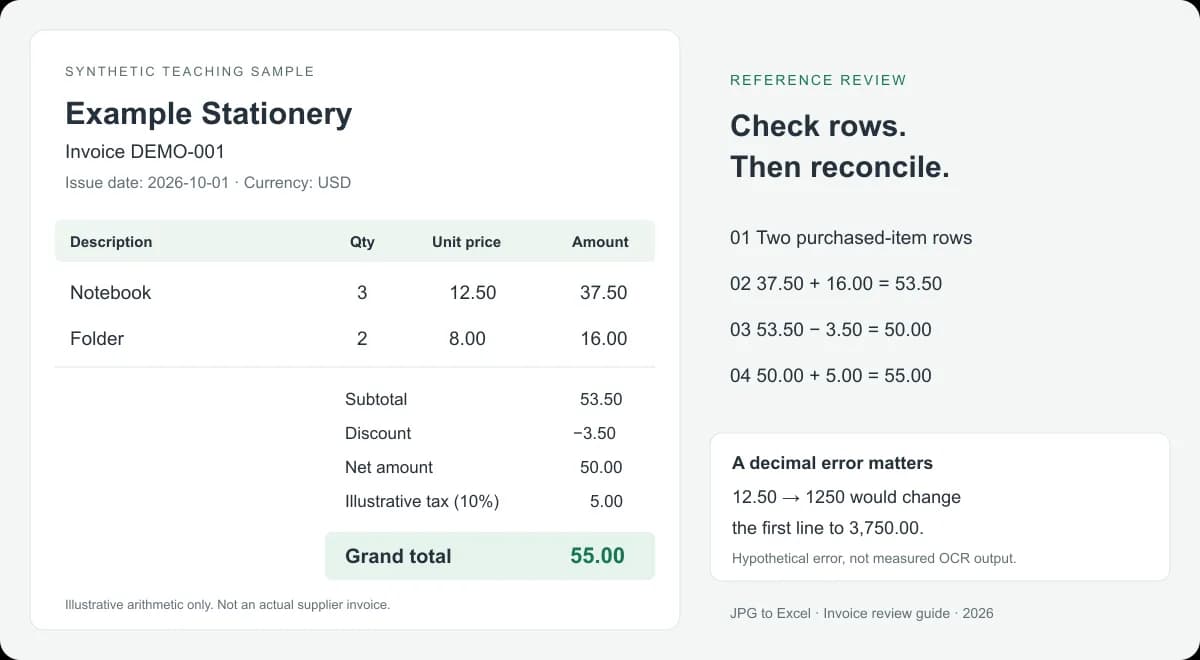
Task: Click the net amount value '50.00'
Action: pyautogui.click(x=601, y=467)
